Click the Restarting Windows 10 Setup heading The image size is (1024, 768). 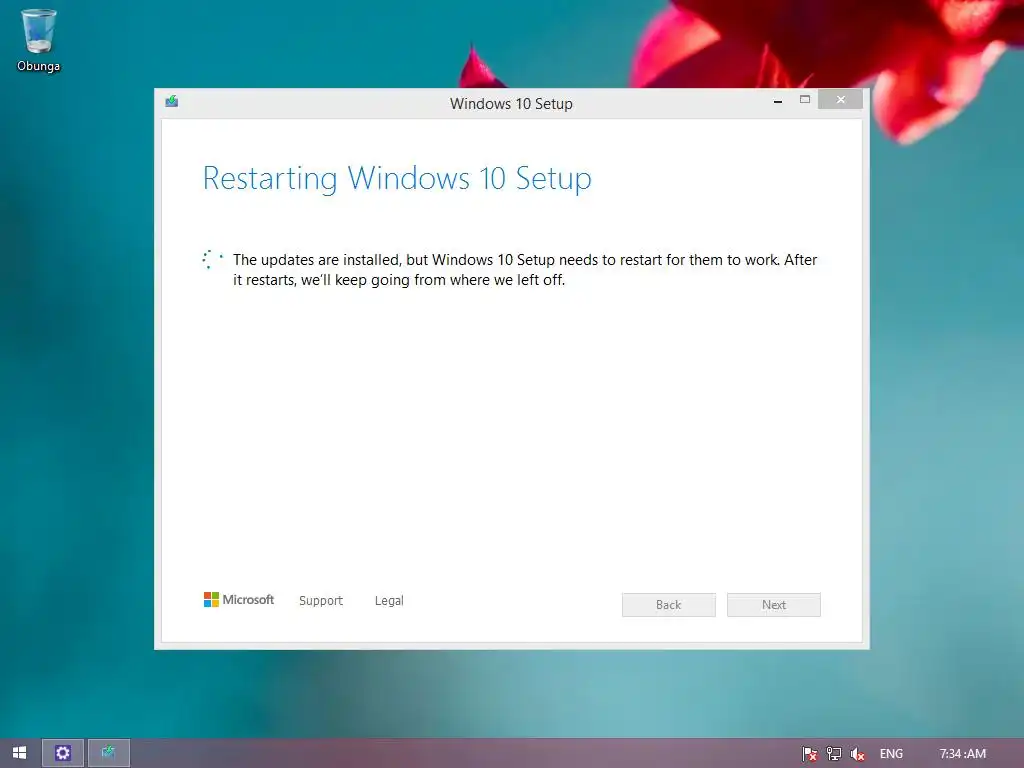397,178
